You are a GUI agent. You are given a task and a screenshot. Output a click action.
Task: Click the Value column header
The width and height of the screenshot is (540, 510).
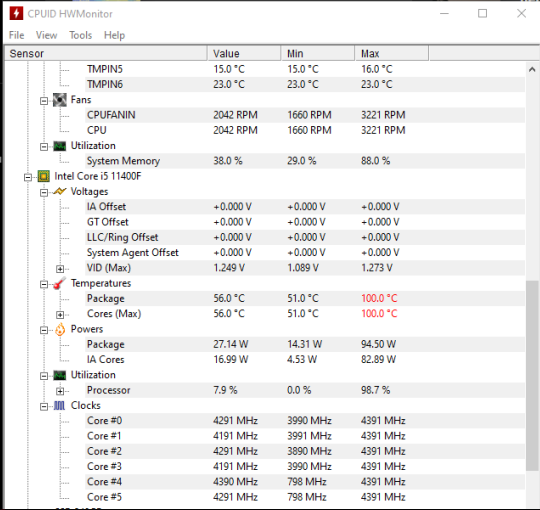point(244,53)
